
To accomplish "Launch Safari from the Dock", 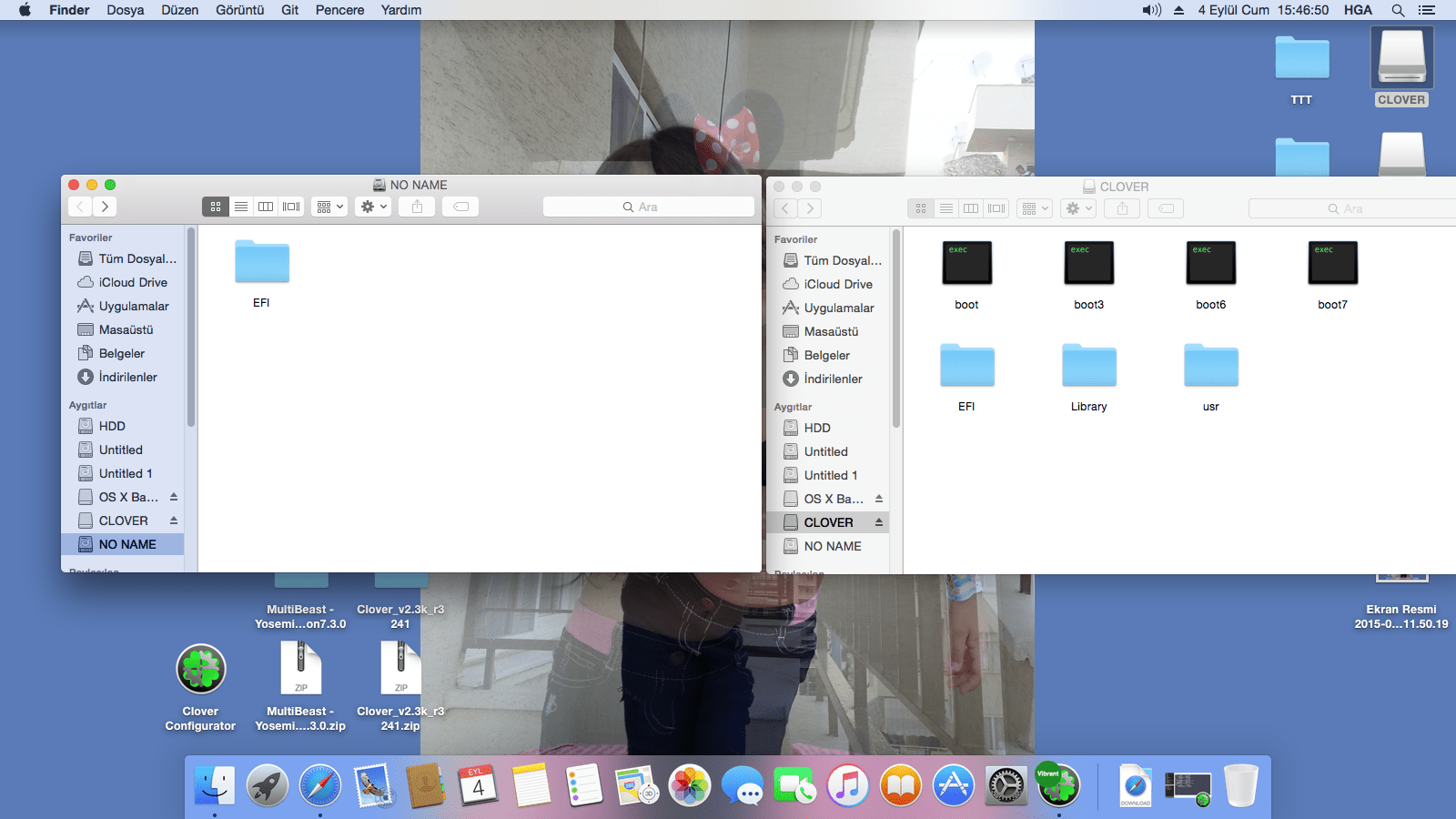I will pos(320,785).
